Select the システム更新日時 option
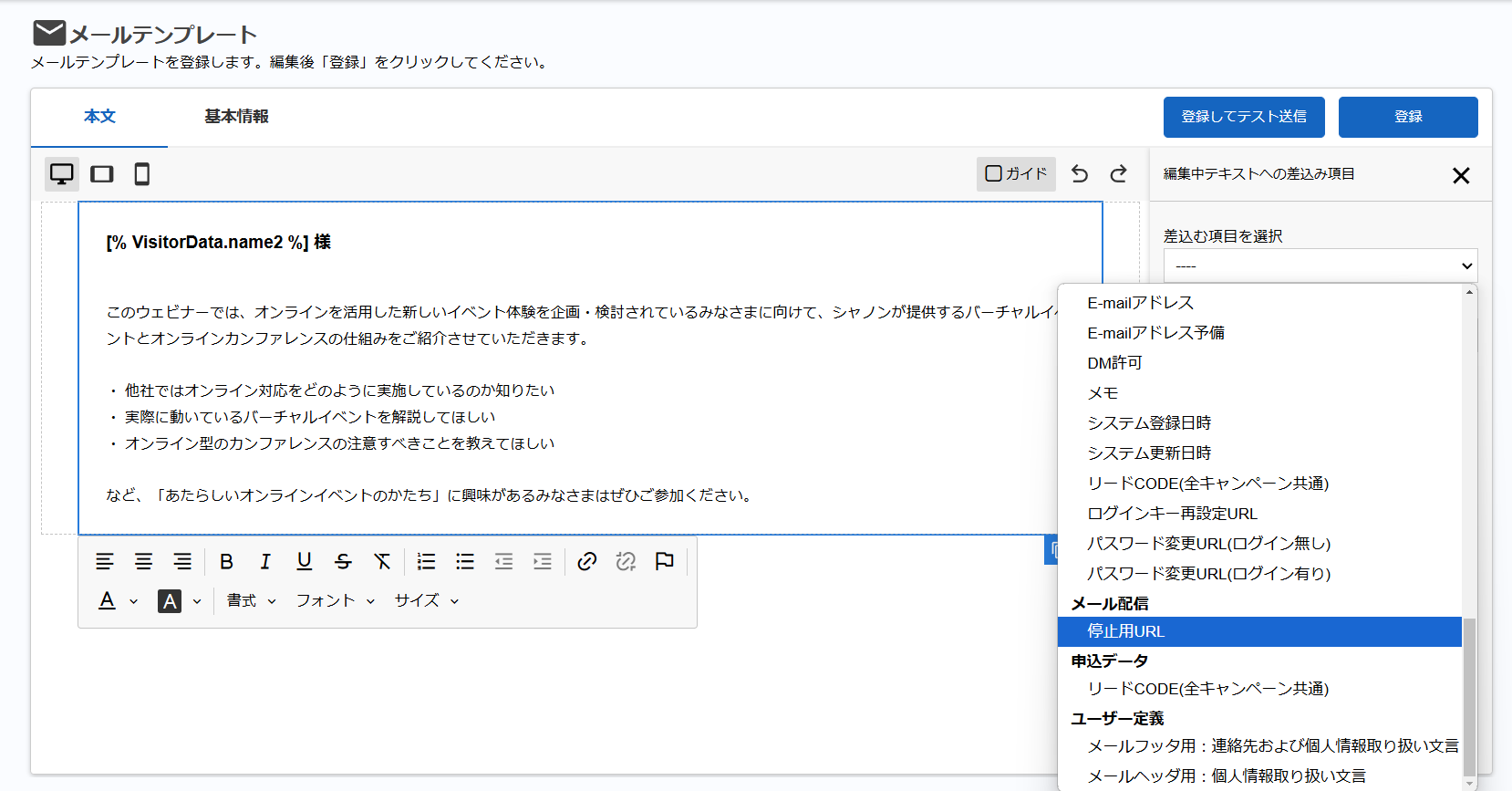This screenshot has width=1512, height=791. (x=1259, y=453)
